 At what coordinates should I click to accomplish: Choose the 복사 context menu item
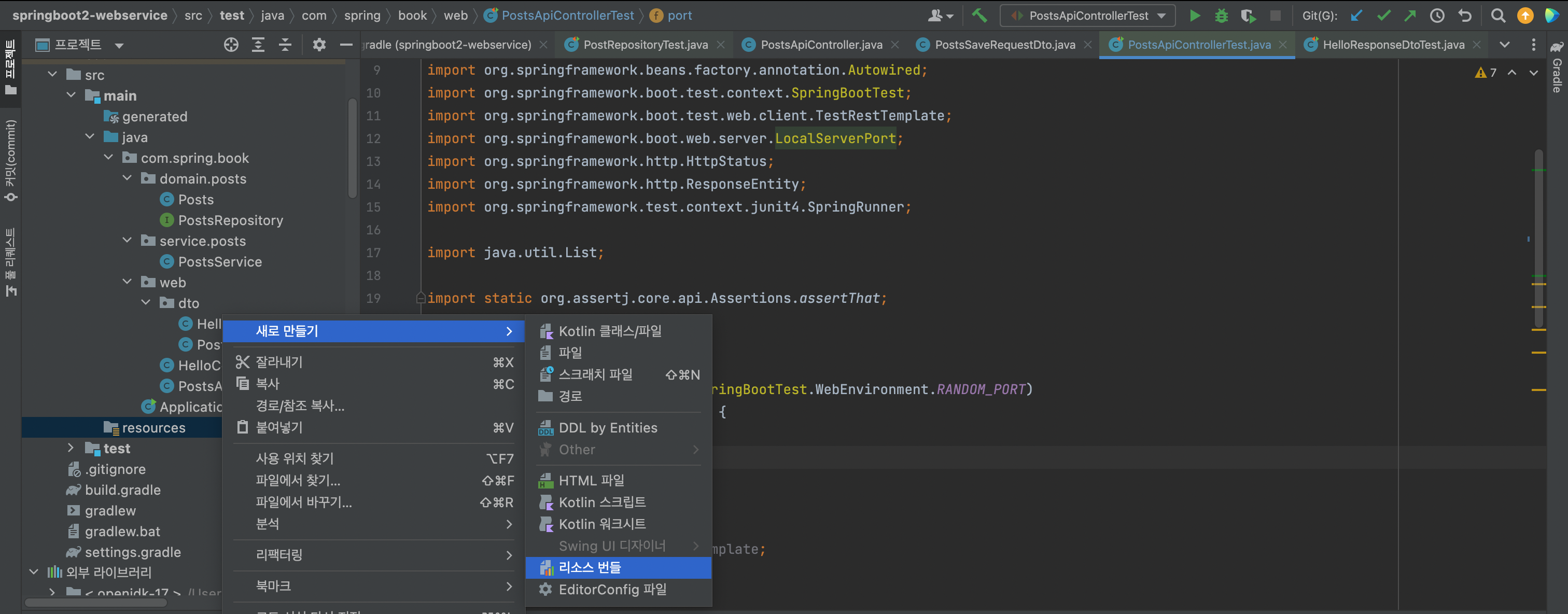(x=374, y=384)
